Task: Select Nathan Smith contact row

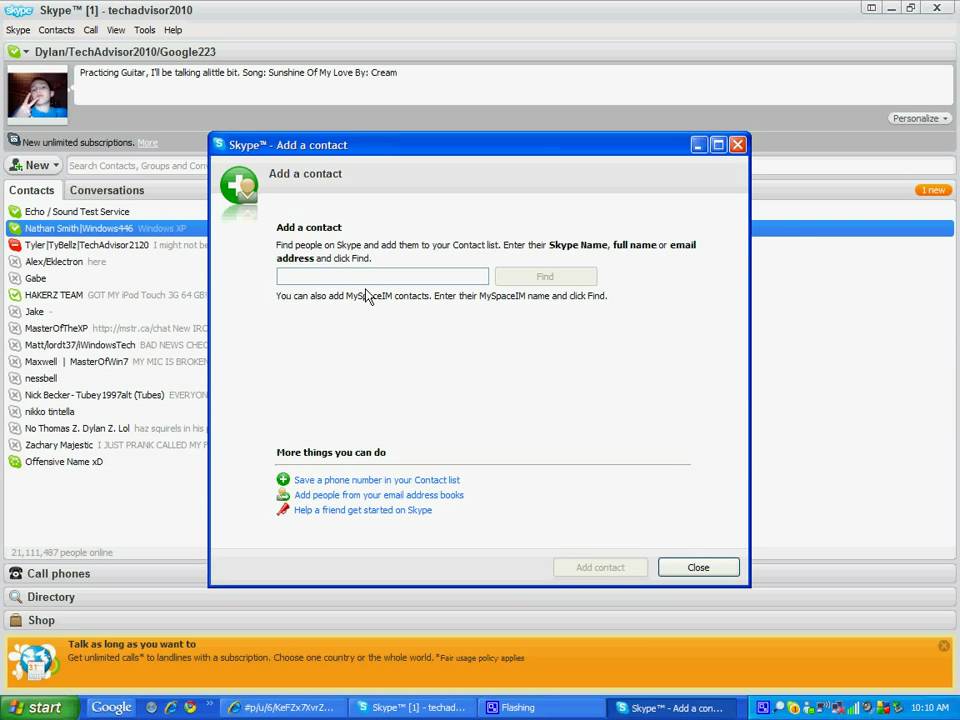Action: (107, 228)
